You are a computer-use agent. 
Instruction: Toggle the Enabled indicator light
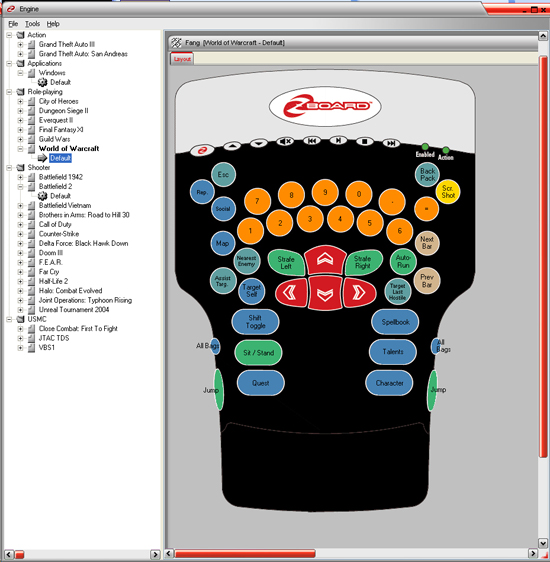tap(425, 147)
